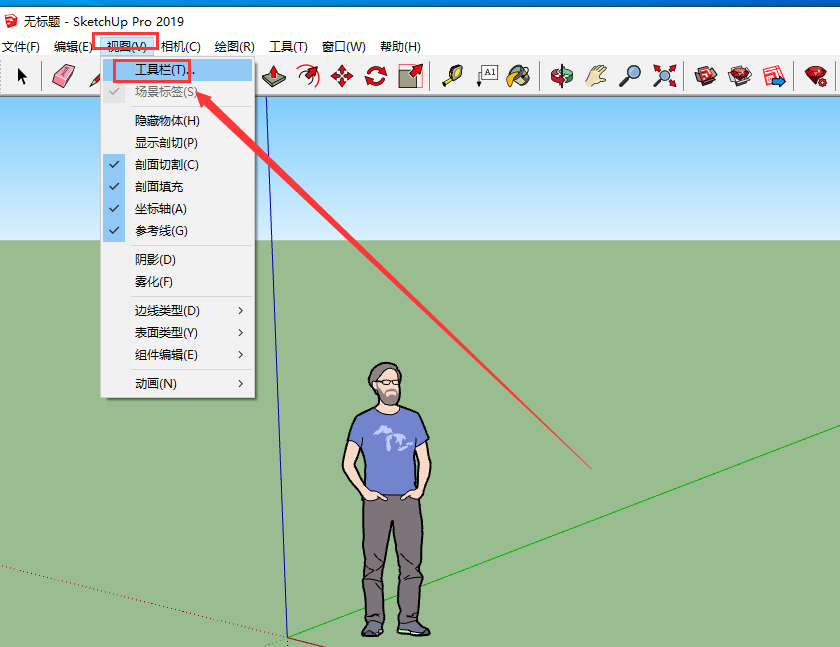This screenshot has width=840, height=647.
Task: Choose the Rotate tool
Action: pyautogui.click(x=376, y=76)
